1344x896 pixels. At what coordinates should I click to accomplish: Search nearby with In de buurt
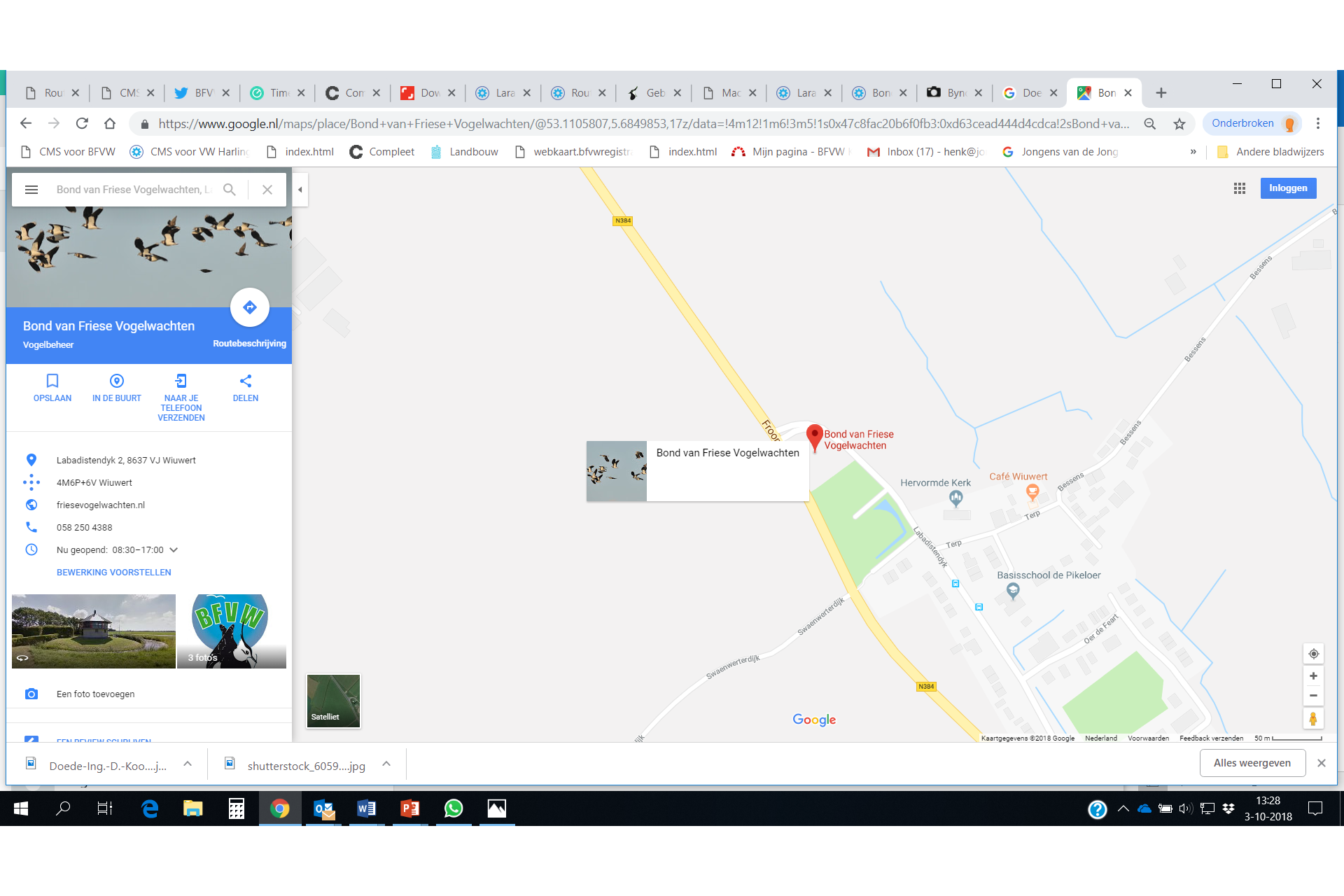[117, 388]
